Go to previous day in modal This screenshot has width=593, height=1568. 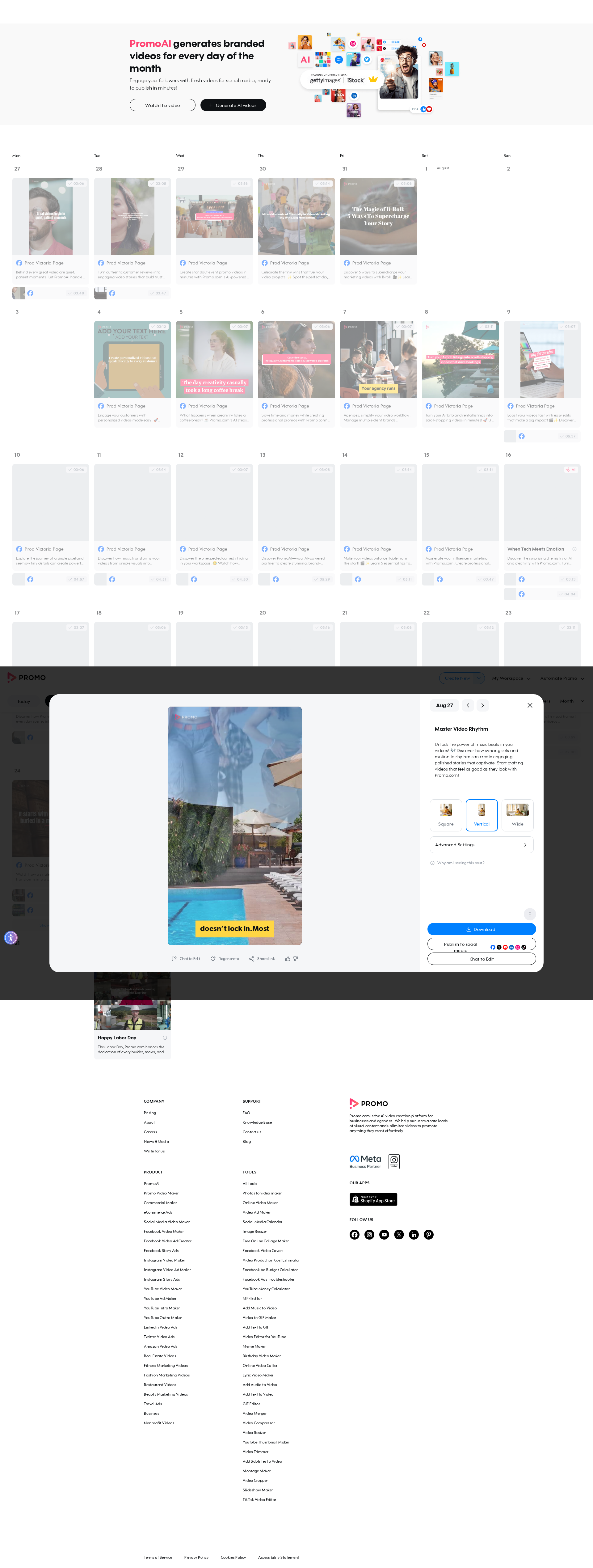pos(468,705)
